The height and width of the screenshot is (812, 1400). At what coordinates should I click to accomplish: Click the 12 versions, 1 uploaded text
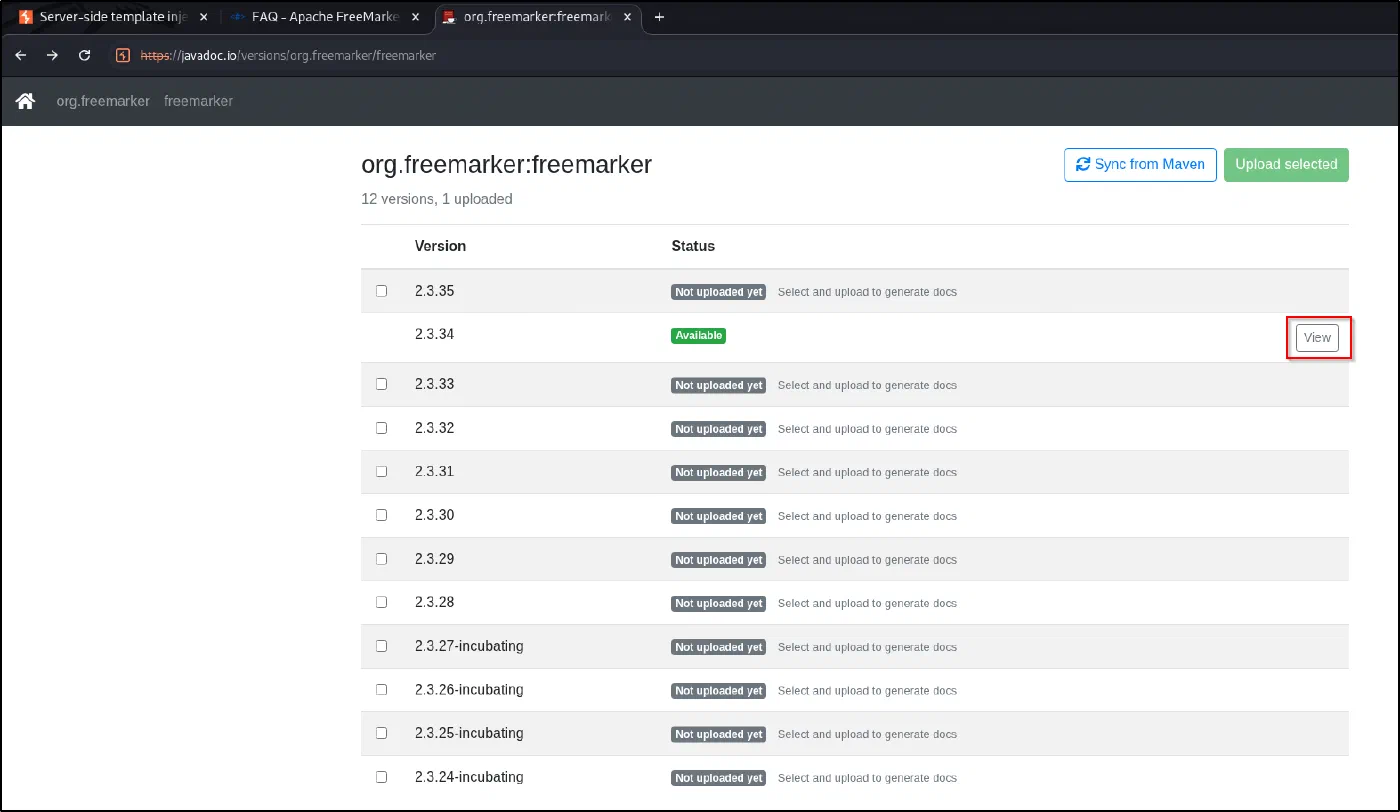pos(437,199)
